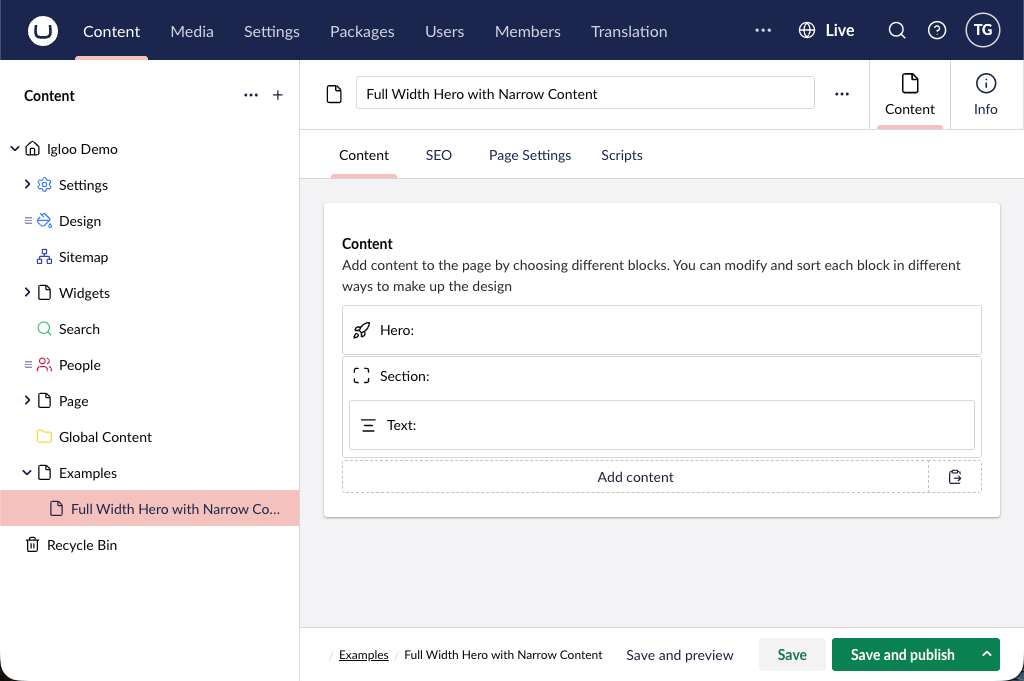This screenshot has height=681, width=1024.
Task: Click the Save button
Action: tap(792, 654)
